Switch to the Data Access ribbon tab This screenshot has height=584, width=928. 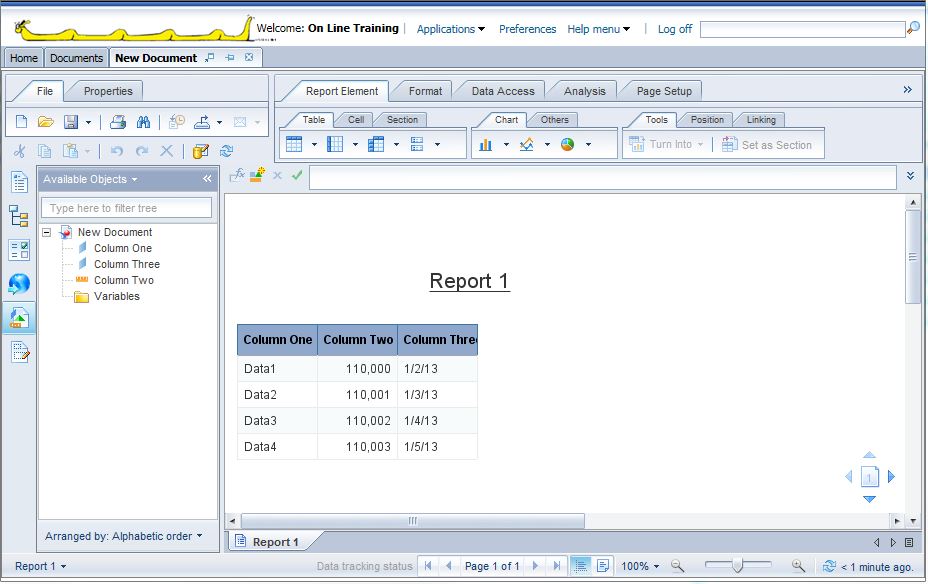tap(502, 91)
